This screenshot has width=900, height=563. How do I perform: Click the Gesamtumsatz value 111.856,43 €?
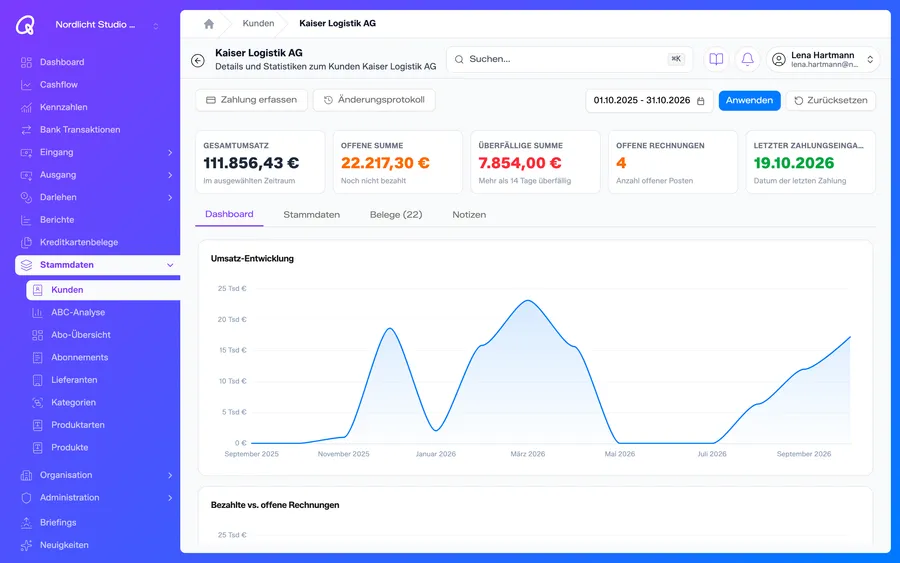point(251,163)
